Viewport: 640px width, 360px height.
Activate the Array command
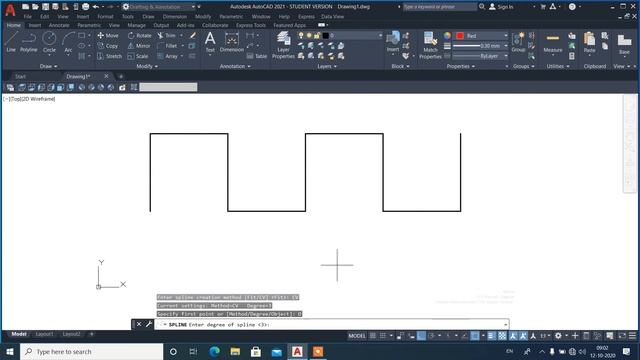[x=167, y=56]
